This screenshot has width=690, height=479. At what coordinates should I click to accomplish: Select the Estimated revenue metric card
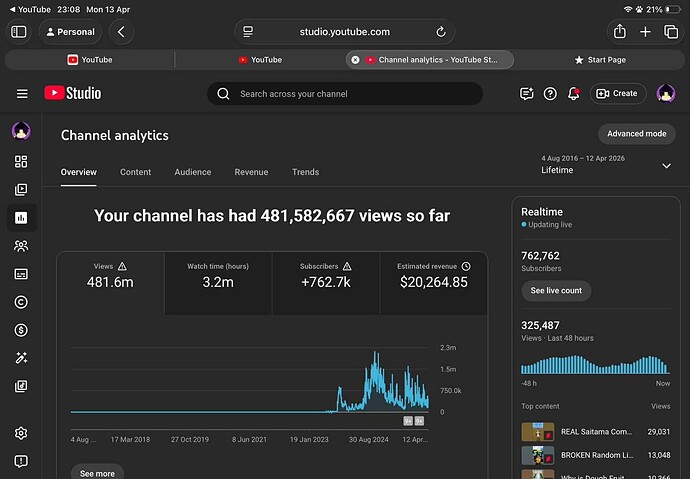pos(434,283)
